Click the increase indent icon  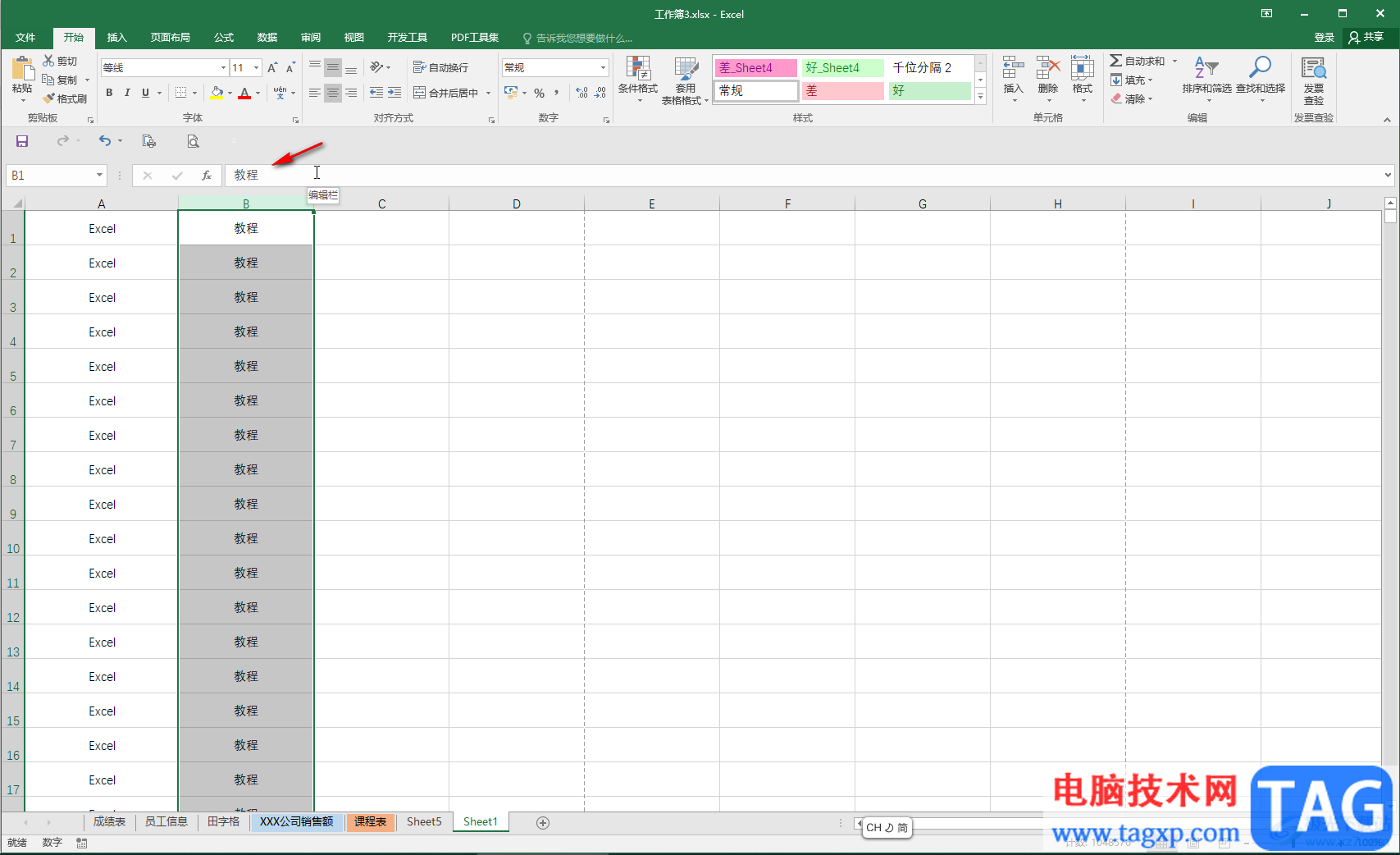click(394, 93)
